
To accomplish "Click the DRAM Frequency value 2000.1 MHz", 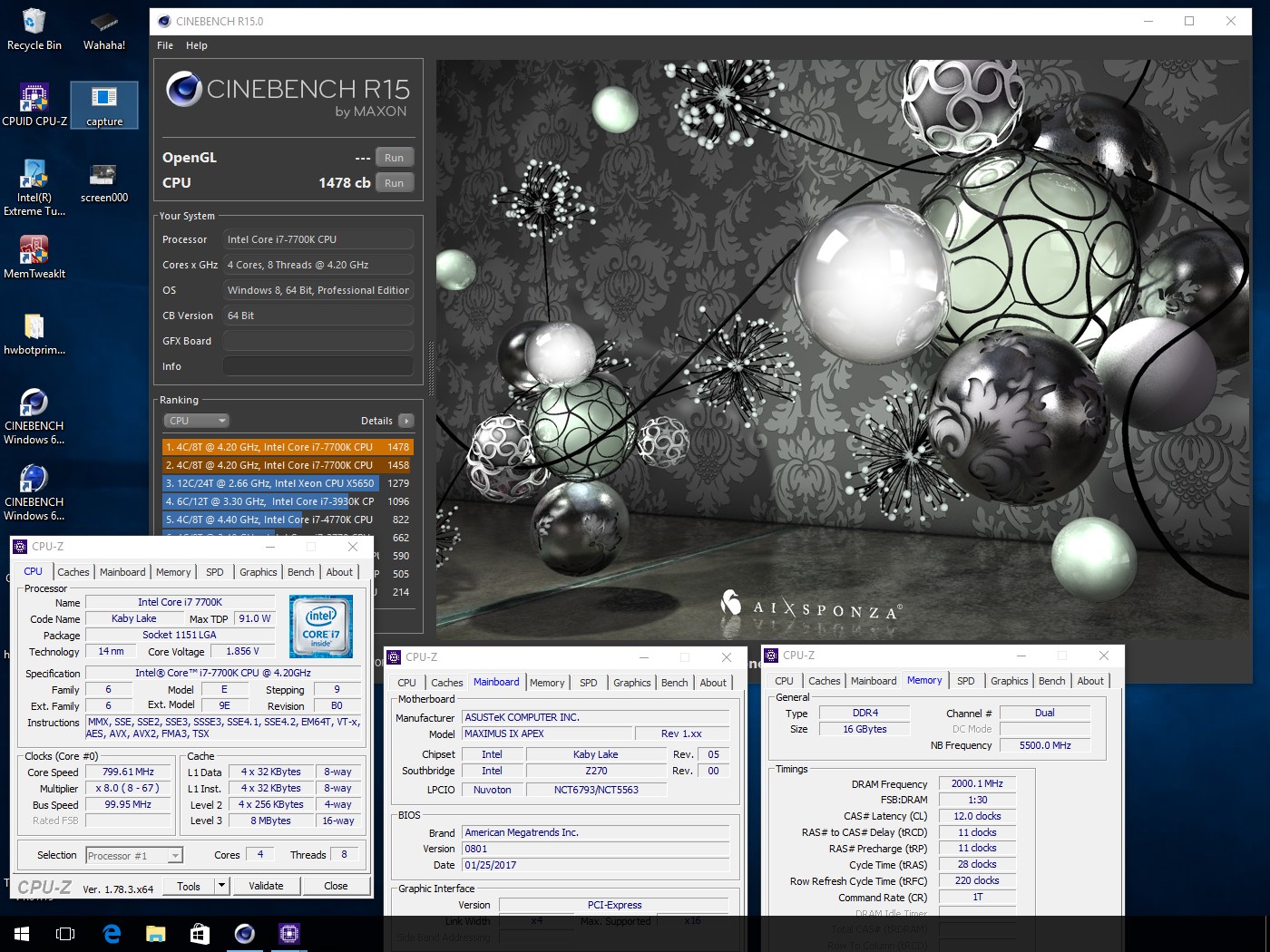I will point(977,783).
